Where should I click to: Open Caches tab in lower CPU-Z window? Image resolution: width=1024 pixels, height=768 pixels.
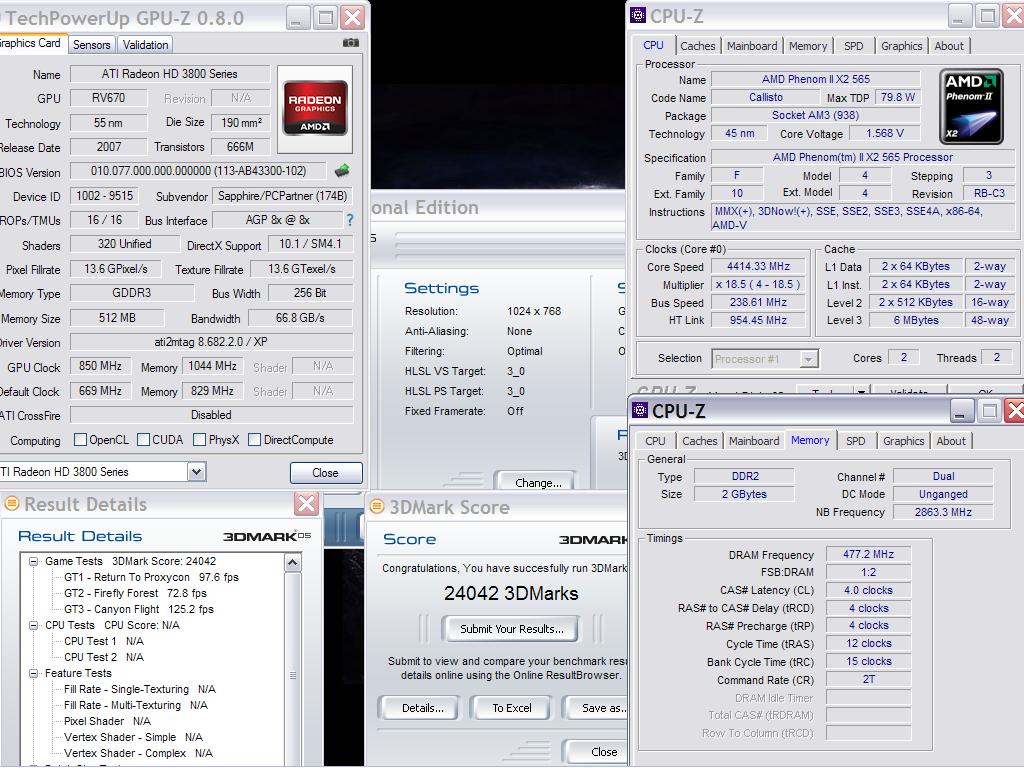coord(699,441)
